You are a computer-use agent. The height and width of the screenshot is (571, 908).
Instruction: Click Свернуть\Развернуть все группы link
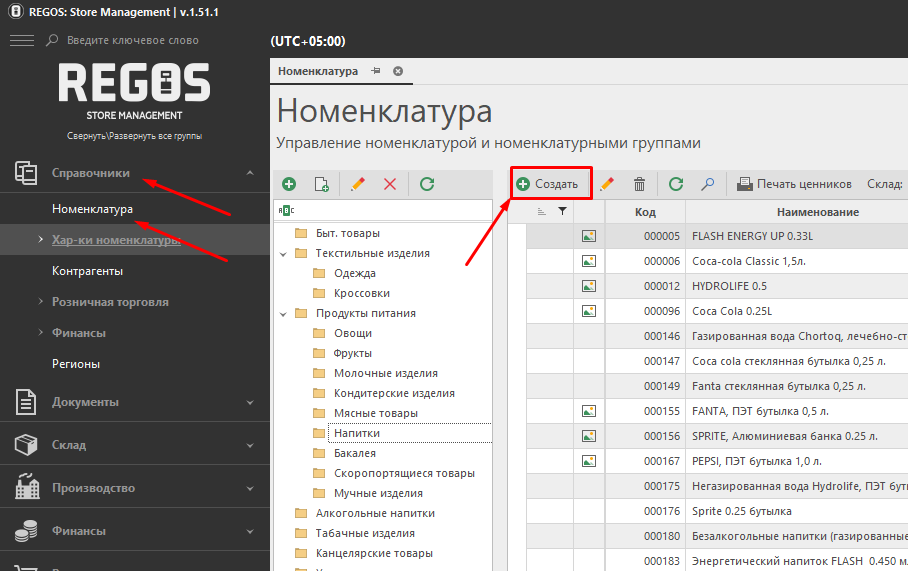[x=134, y=136]
